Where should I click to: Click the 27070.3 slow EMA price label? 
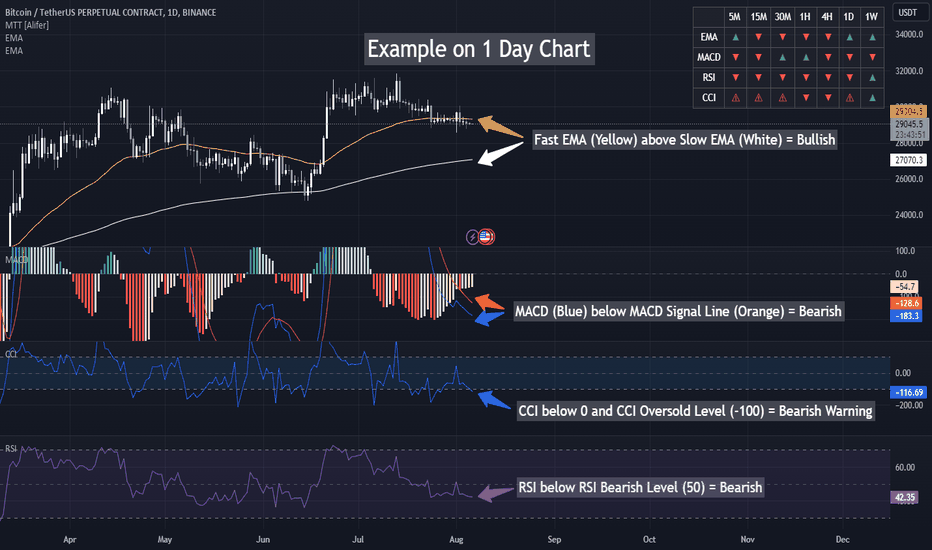[x=908, y=160]
